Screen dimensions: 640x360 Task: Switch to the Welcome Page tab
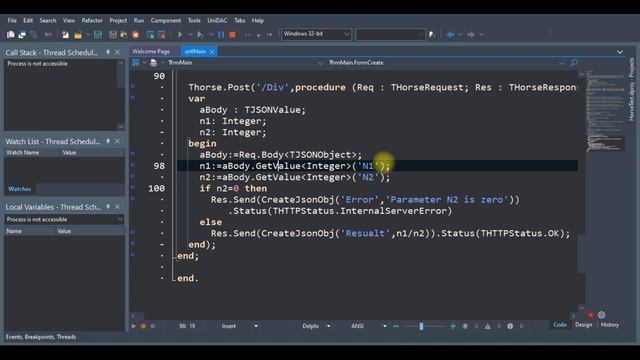151,51
